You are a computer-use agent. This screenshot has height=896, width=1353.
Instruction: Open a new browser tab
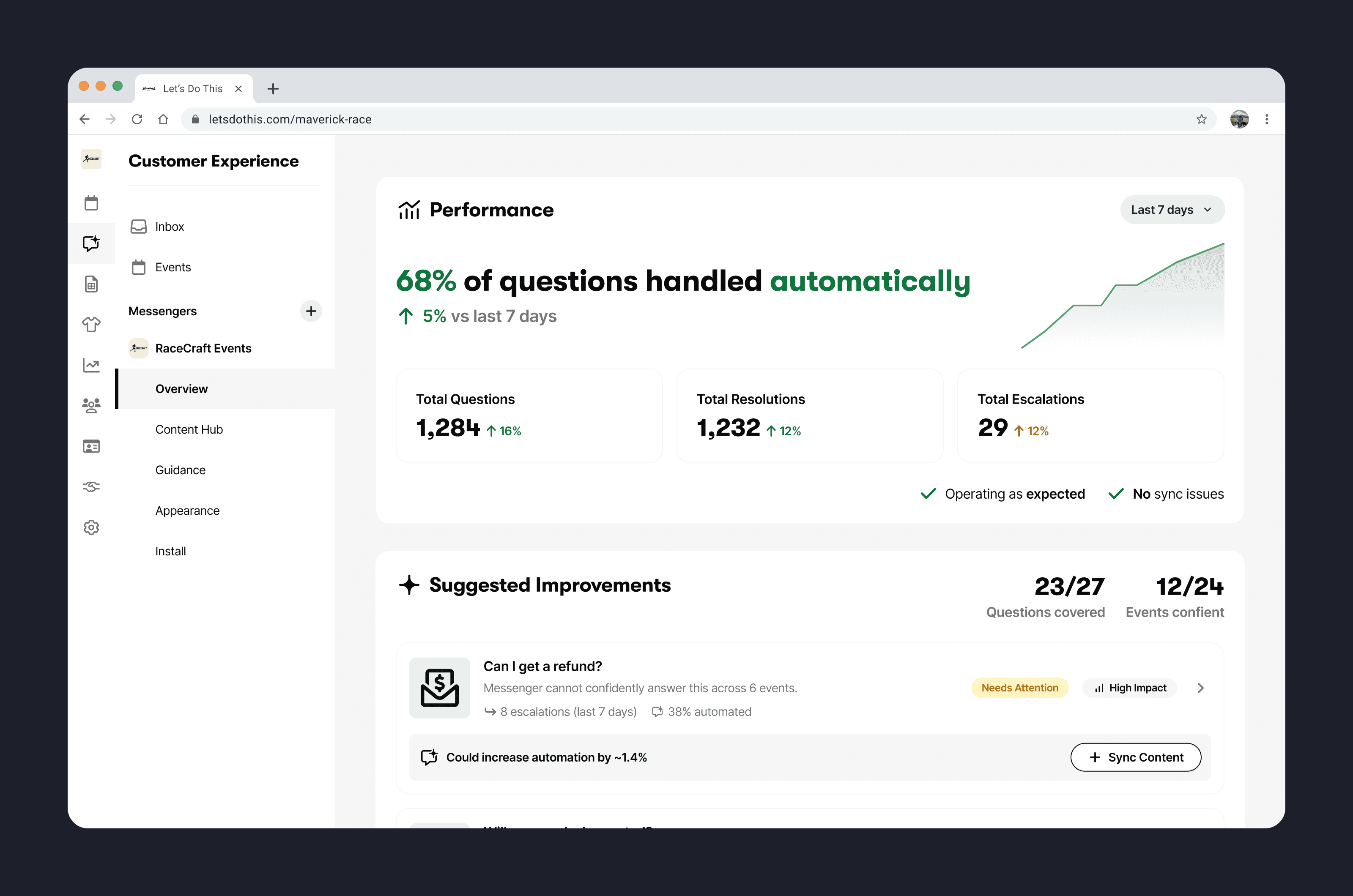point(273,89)
